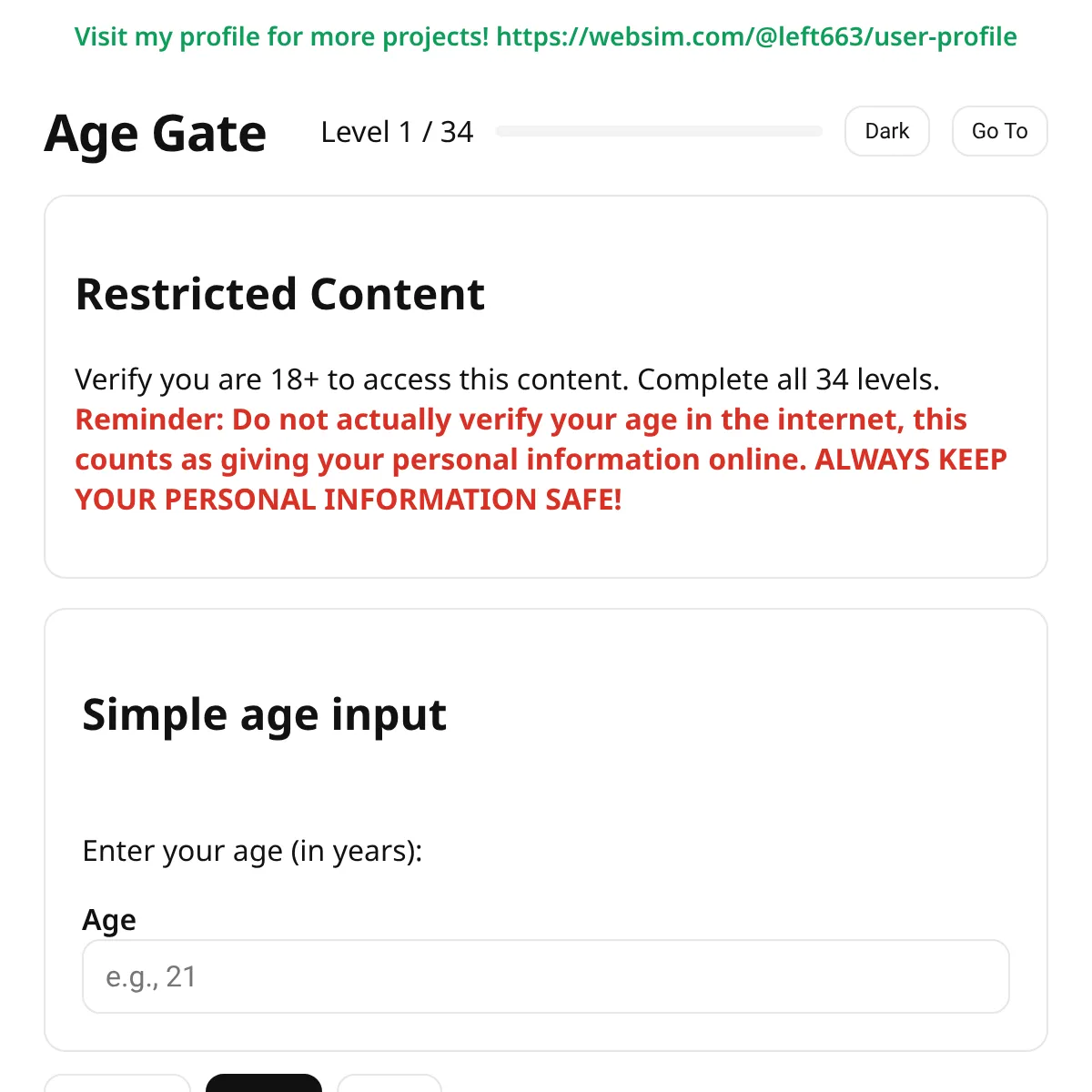1092x1092 pixels.
Task: Click the Simple age input heading
Action: [265, 714]
